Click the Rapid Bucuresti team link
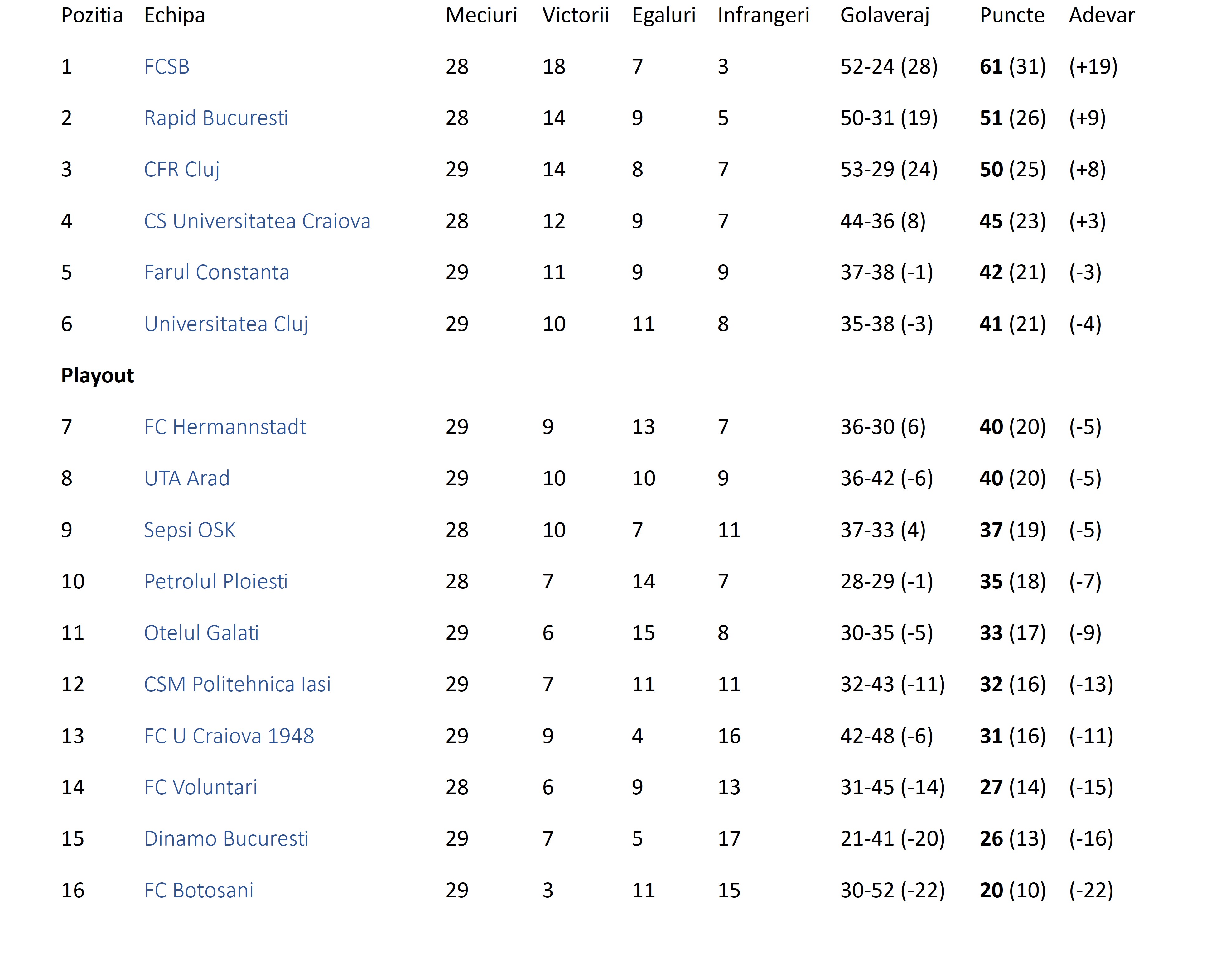This screenshot has height=980, width=1216. 216,118
